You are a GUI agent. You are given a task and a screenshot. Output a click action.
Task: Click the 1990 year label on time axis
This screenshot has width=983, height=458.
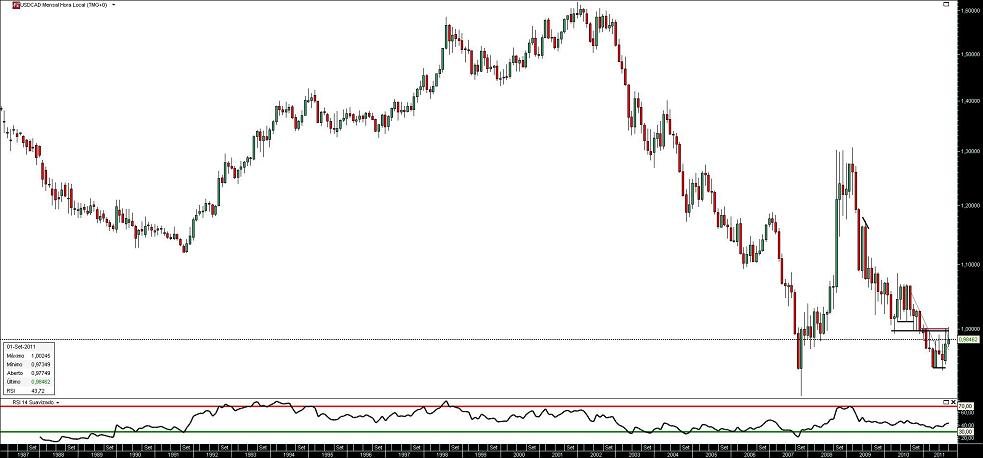tap(134, 454)
